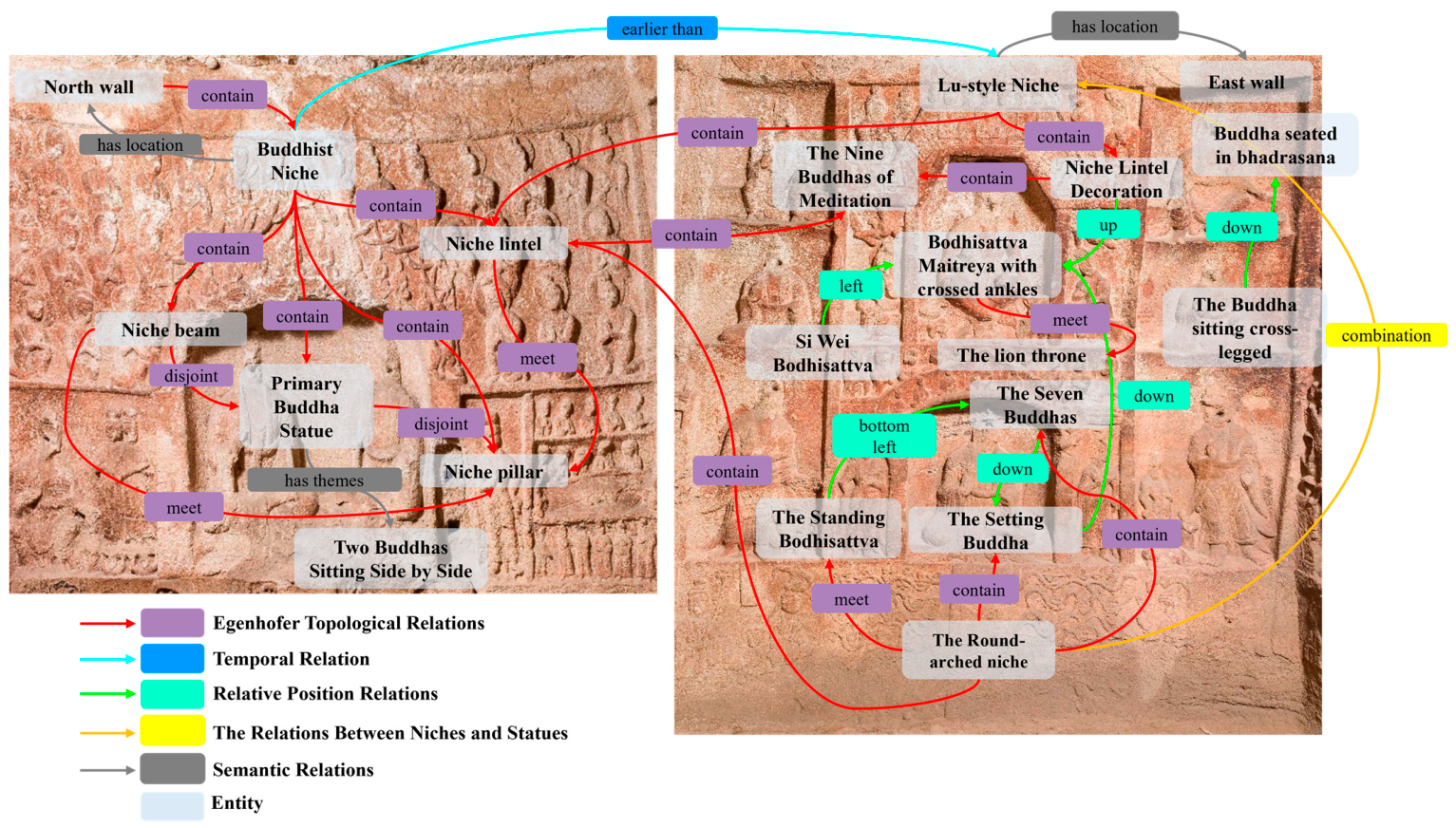The height and width of the screenshot is (828, 1456).
Task: Click 'meet' label beside The lion throne
Action: (x=1070, y=320)
